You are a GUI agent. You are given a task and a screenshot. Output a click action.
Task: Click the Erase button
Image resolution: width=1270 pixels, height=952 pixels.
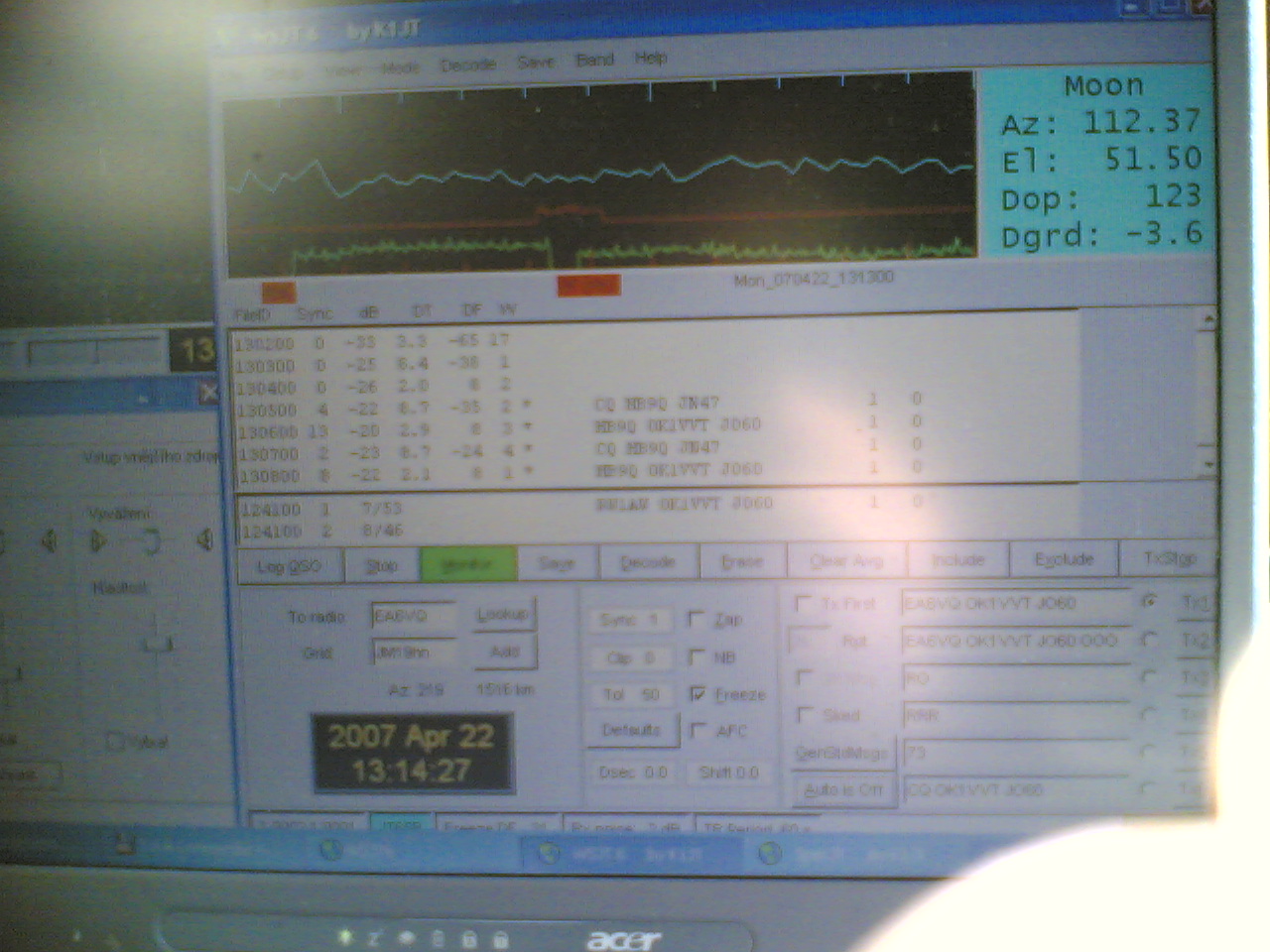coord(742,561)
